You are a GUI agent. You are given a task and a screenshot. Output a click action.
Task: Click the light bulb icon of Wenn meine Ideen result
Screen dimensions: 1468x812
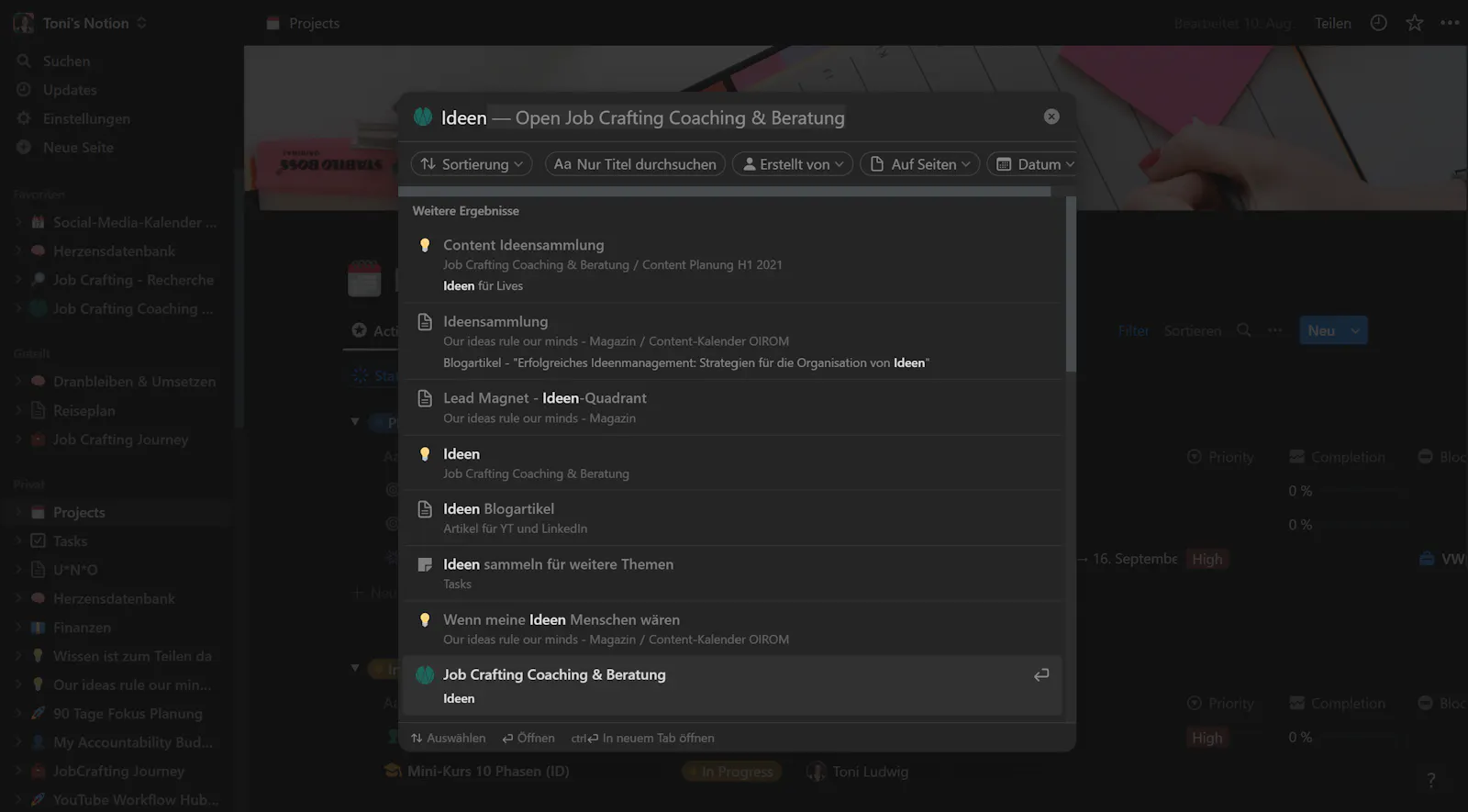425,619
